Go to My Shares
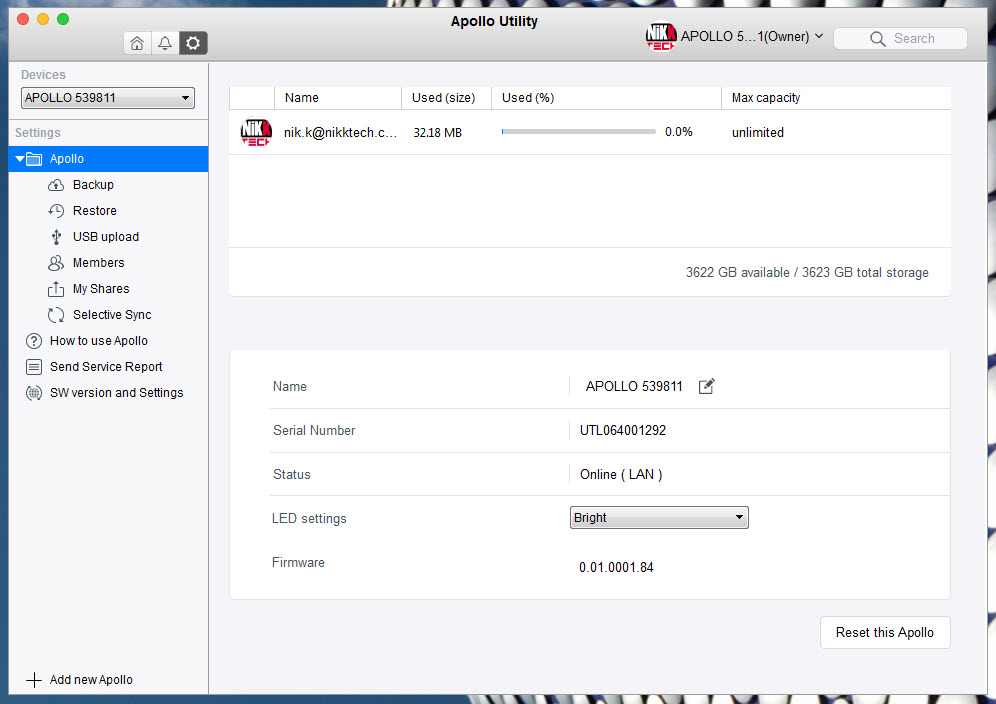Image resolution: width=996 pixels, height=704 pixels. [101, 289]
